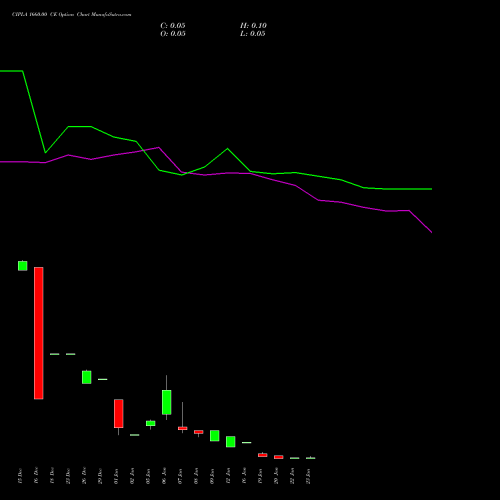Select the tall red candlestick
This screenshot has width=500, height=500.
[x=39, y=333]
